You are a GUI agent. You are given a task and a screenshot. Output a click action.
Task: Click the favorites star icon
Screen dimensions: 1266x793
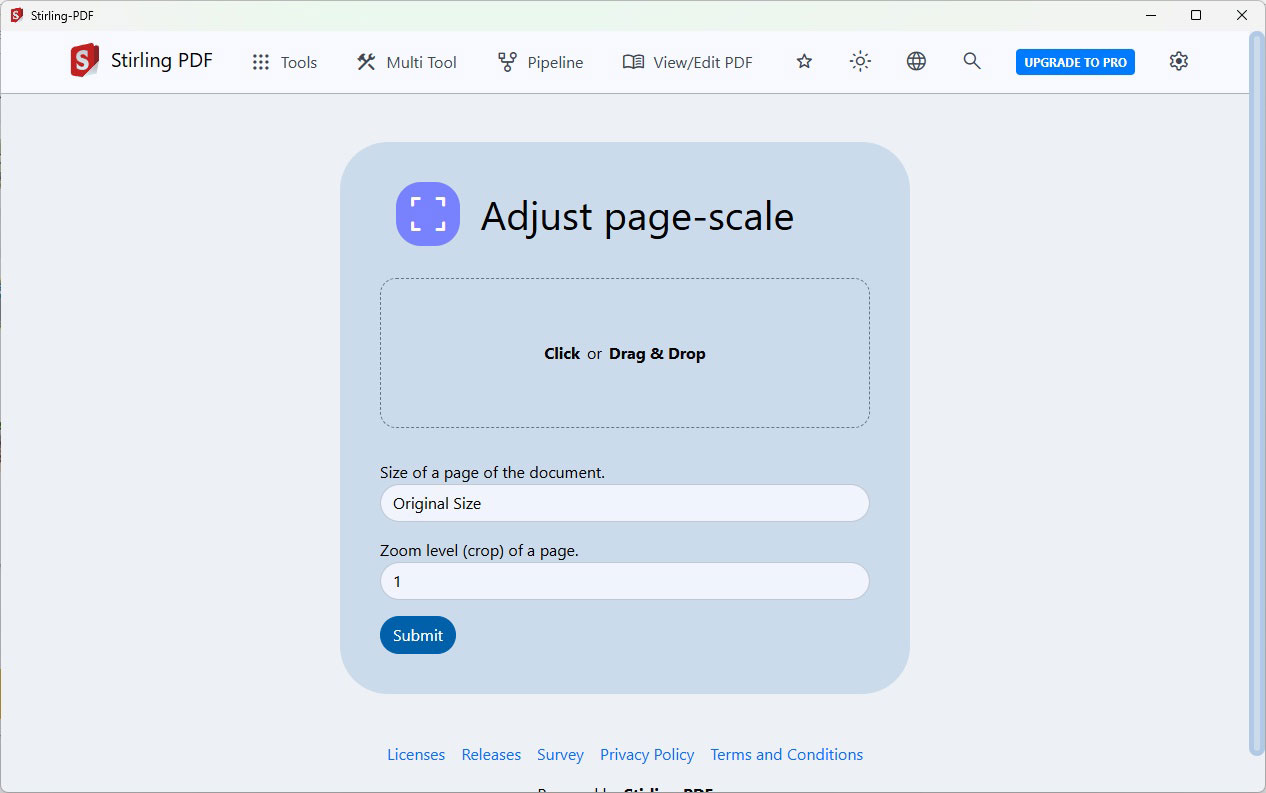(804, 61)
